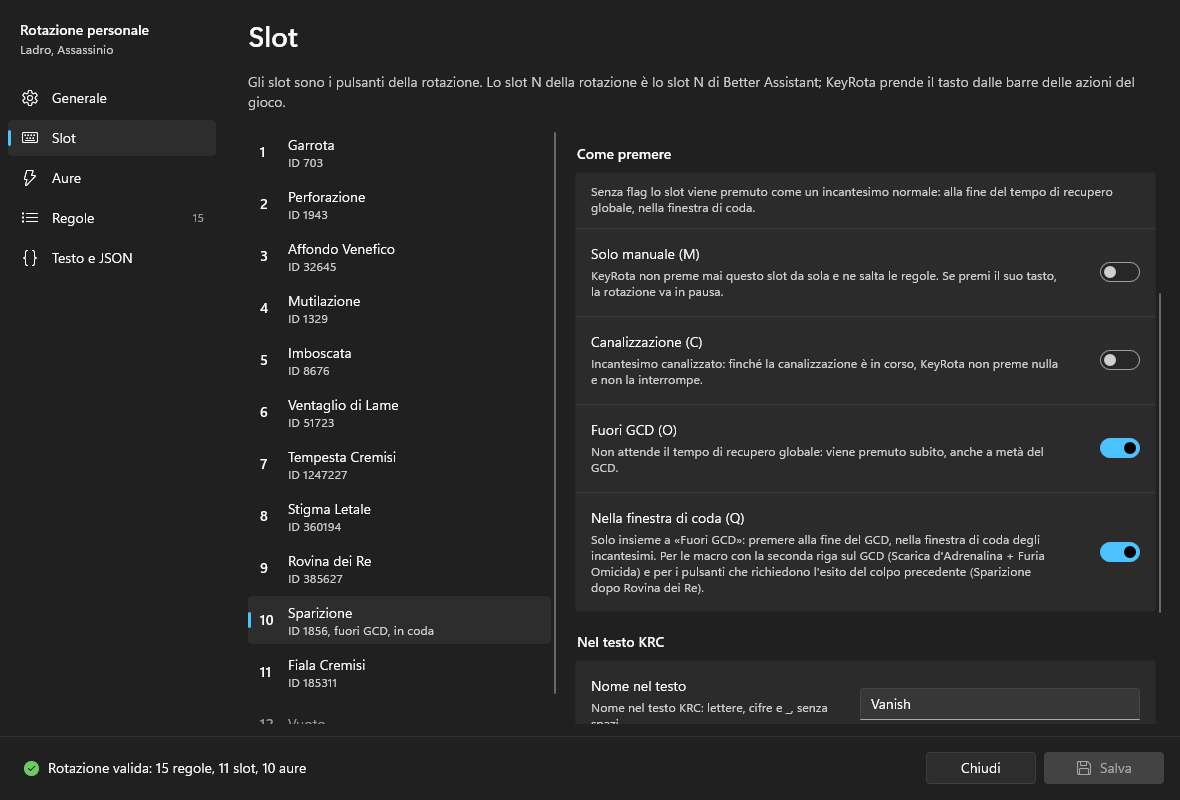Turn on the Canalizzazione (C) switch
The image size is (1180, 800).
tap(1119, 360)
